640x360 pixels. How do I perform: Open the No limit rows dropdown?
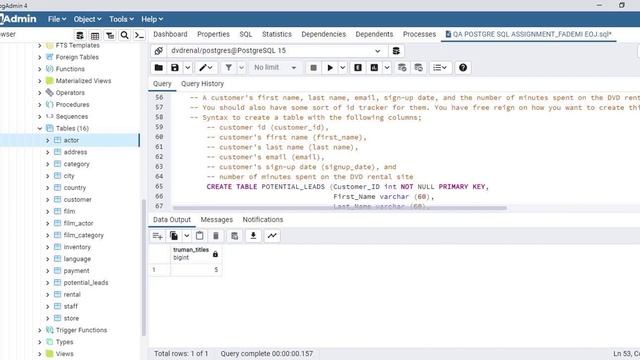(x=275, y=68)
